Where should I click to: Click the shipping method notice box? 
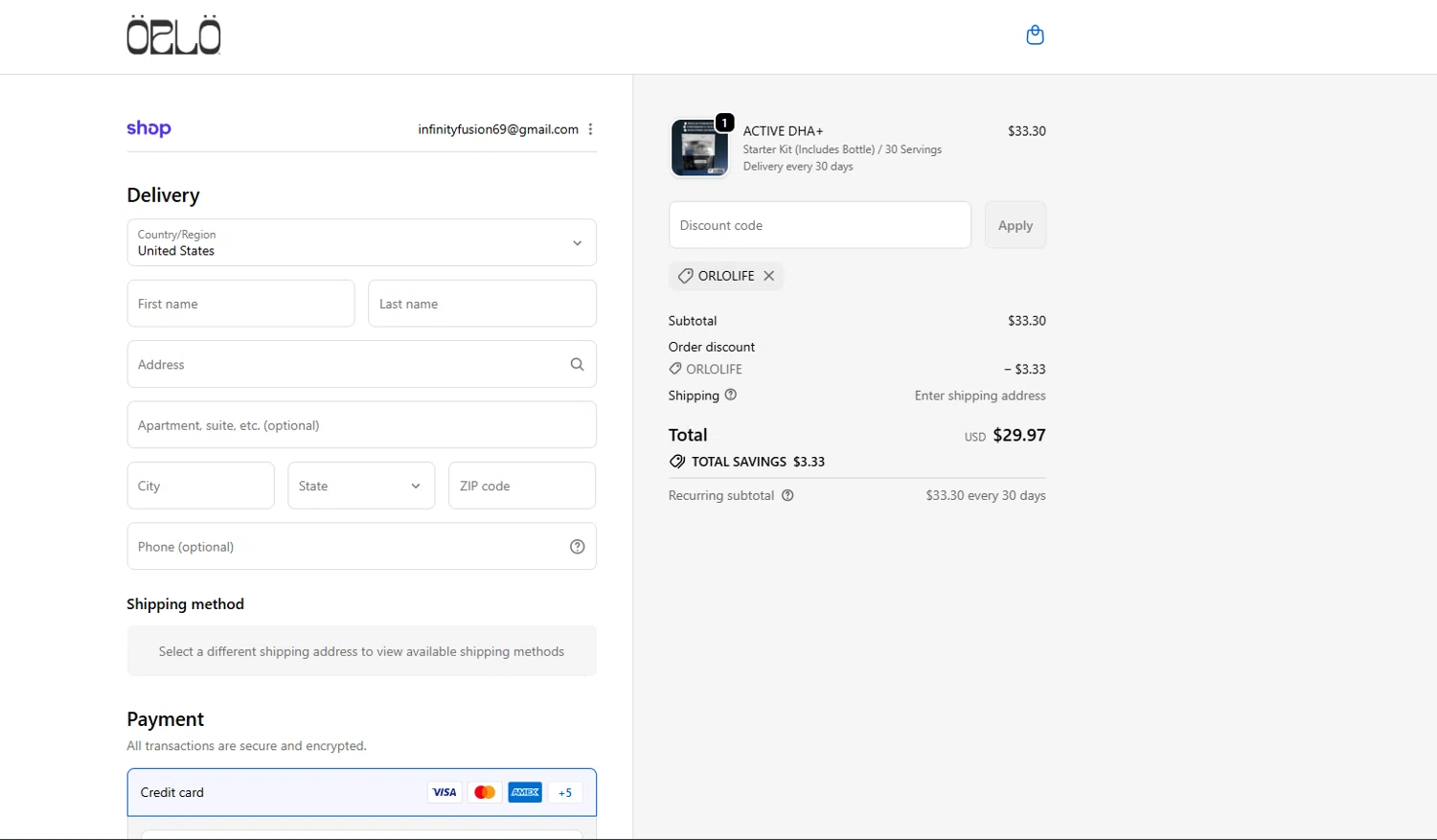point(361,651)
